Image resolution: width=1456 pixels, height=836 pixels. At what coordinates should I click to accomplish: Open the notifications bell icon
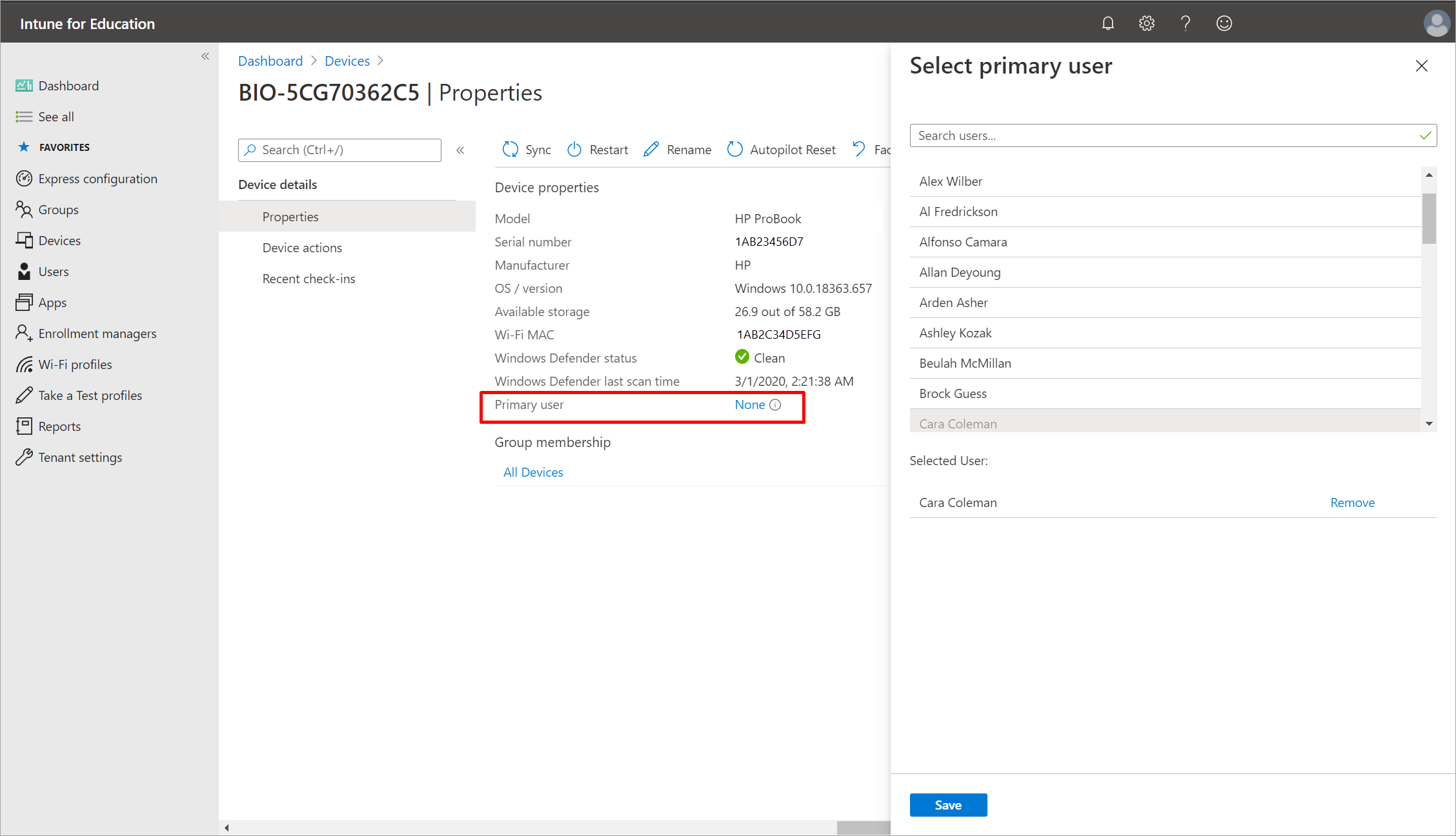(x=1107, y=24)
